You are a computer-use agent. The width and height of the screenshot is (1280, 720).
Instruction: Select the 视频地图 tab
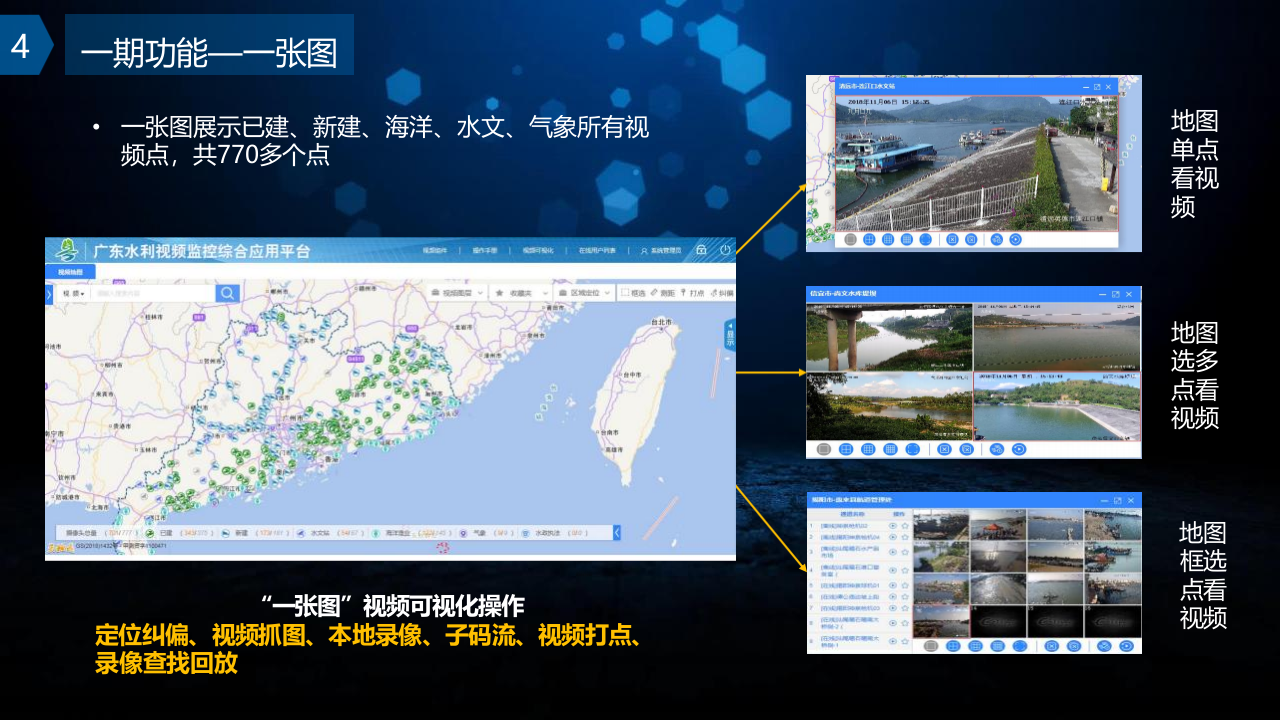[x=71, y=270]
